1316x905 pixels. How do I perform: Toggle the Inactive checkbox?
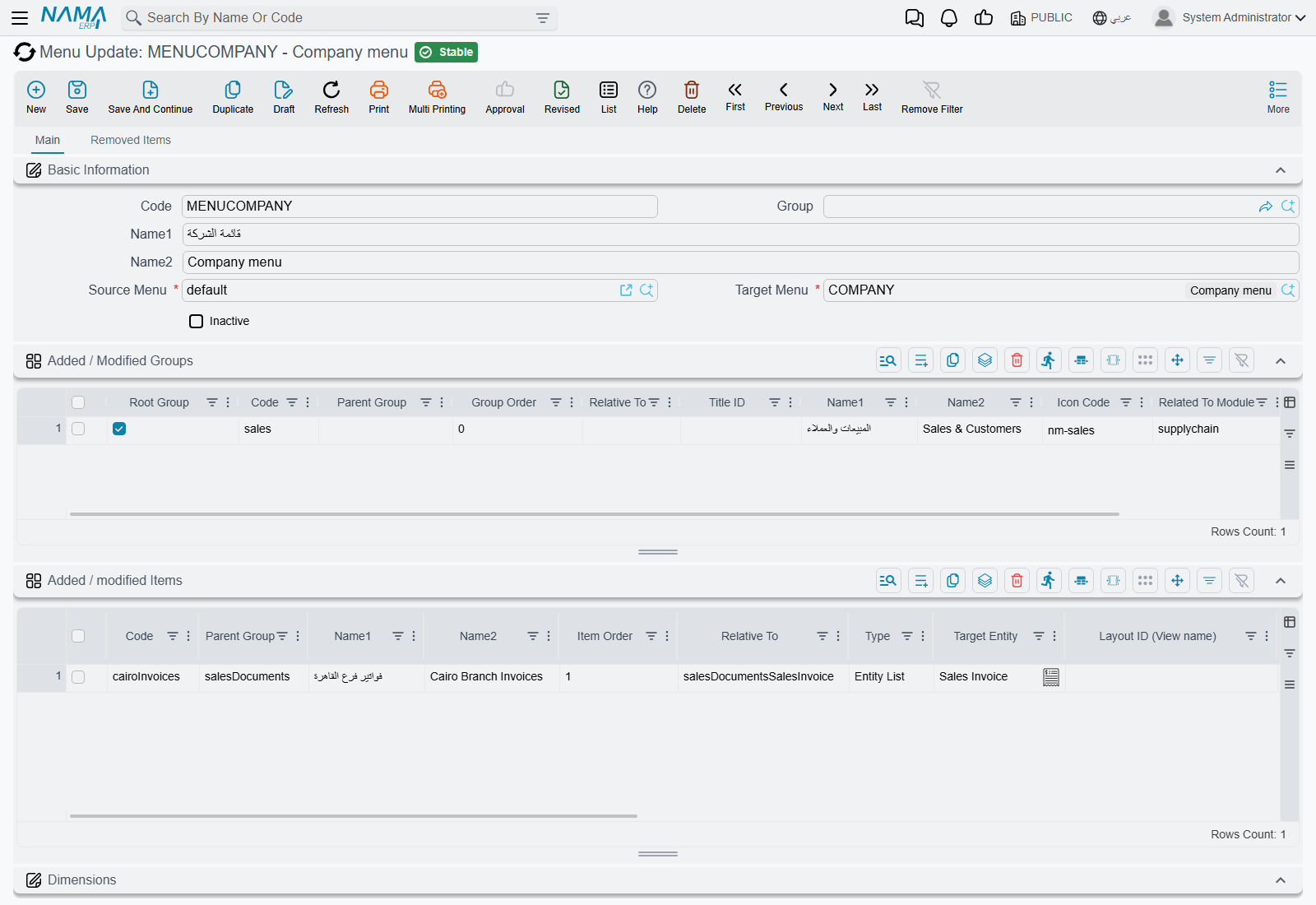tap(196, 321)
